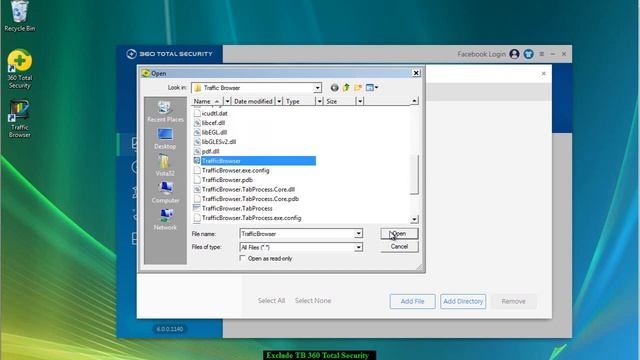
Task: Open the Vista32 user folder in the sidebar
Action: [x=165, y=165]
